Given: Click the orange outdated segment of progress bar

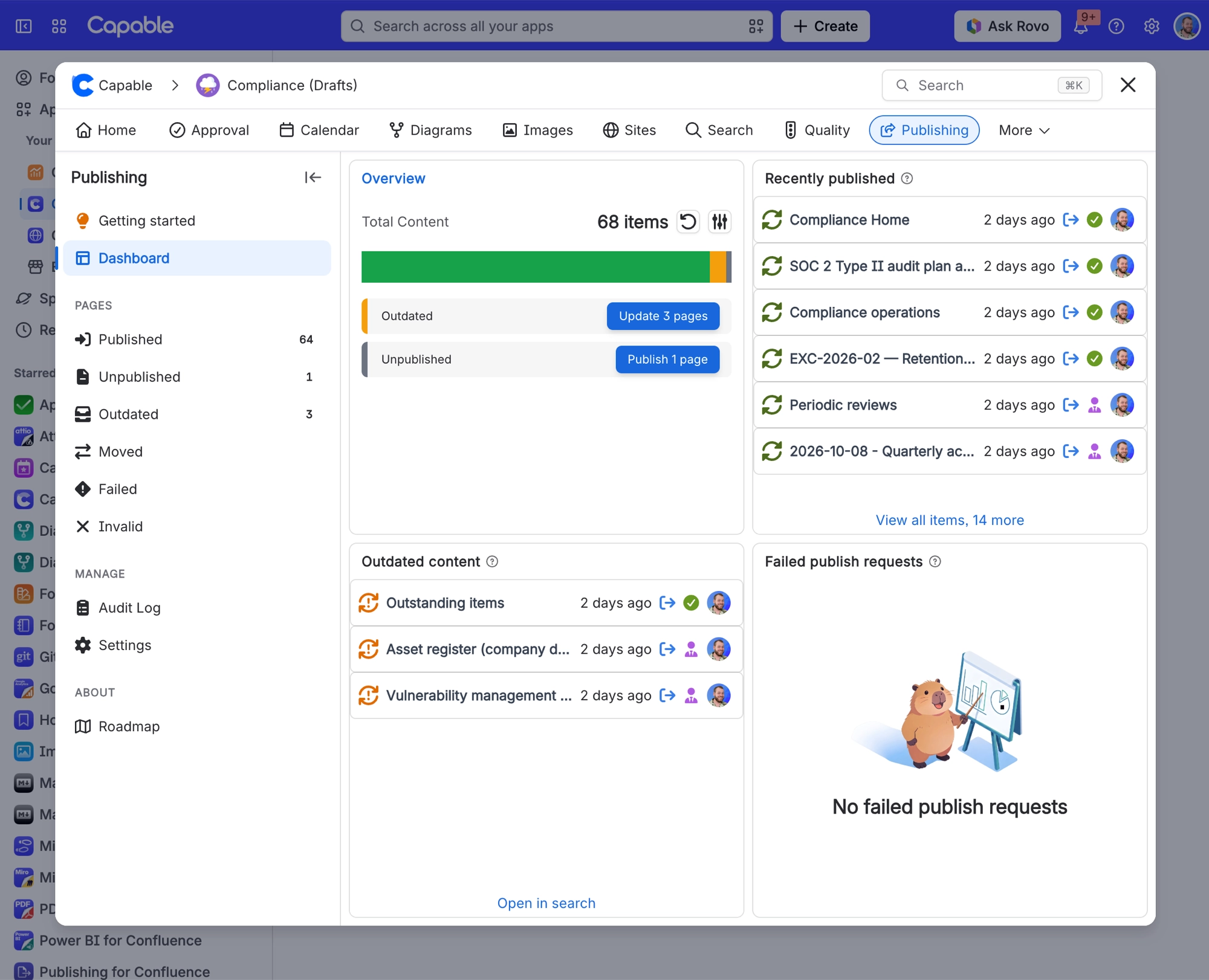Looking at the screenshot, I should point(718,267).
